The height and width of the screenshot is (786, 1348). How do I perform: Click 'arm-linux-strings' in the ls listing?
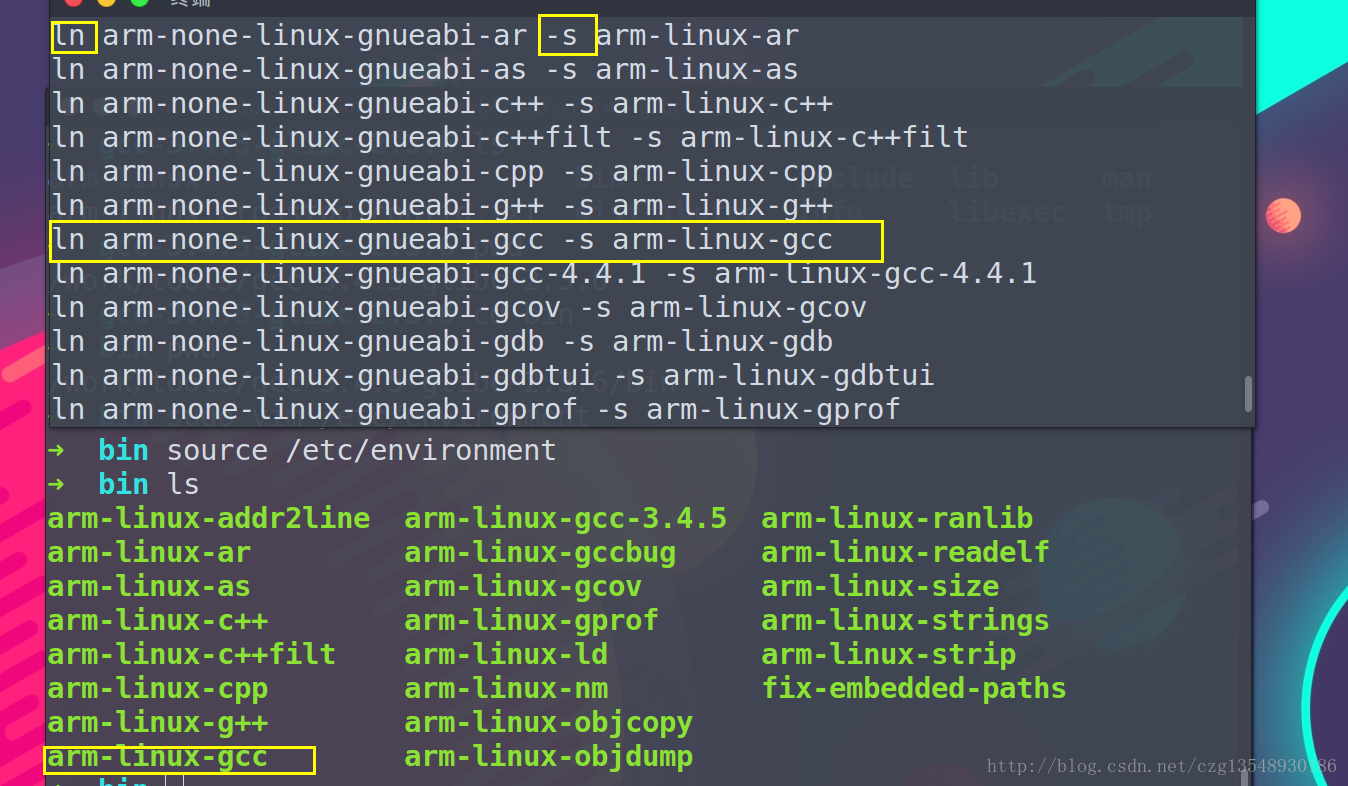click(906, 620)
